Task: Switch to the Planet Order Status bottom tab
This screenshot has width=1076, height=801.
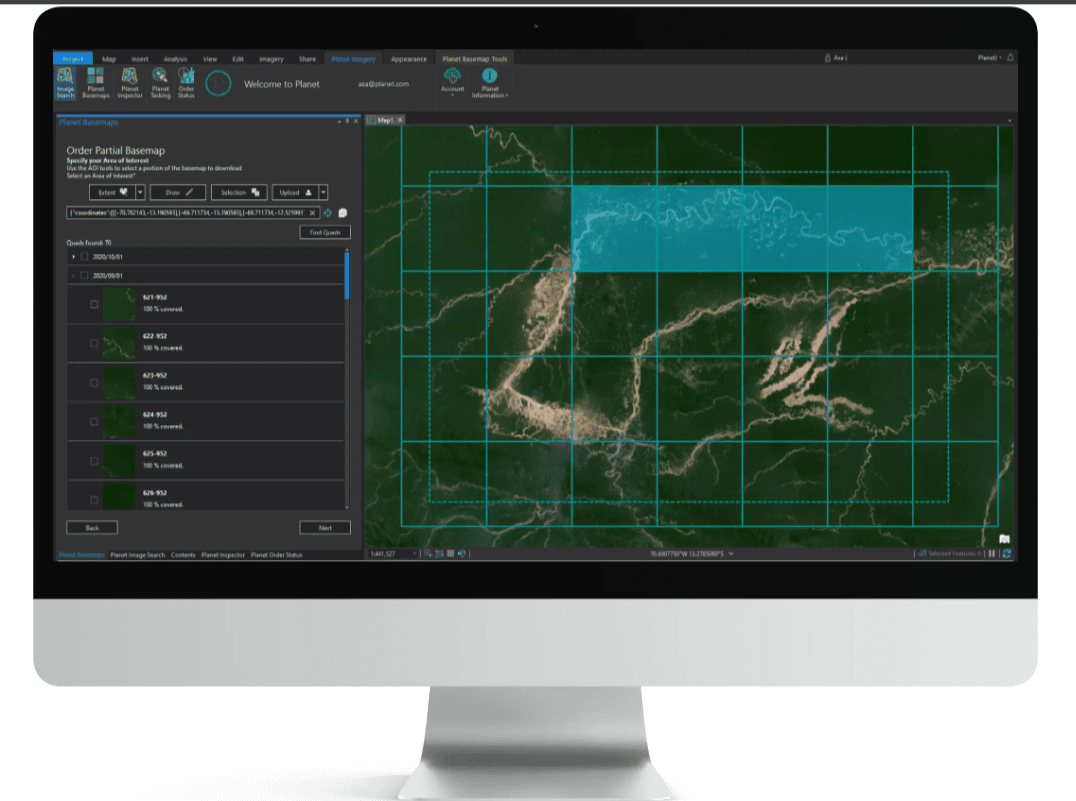Action: (x=277, y=555)
